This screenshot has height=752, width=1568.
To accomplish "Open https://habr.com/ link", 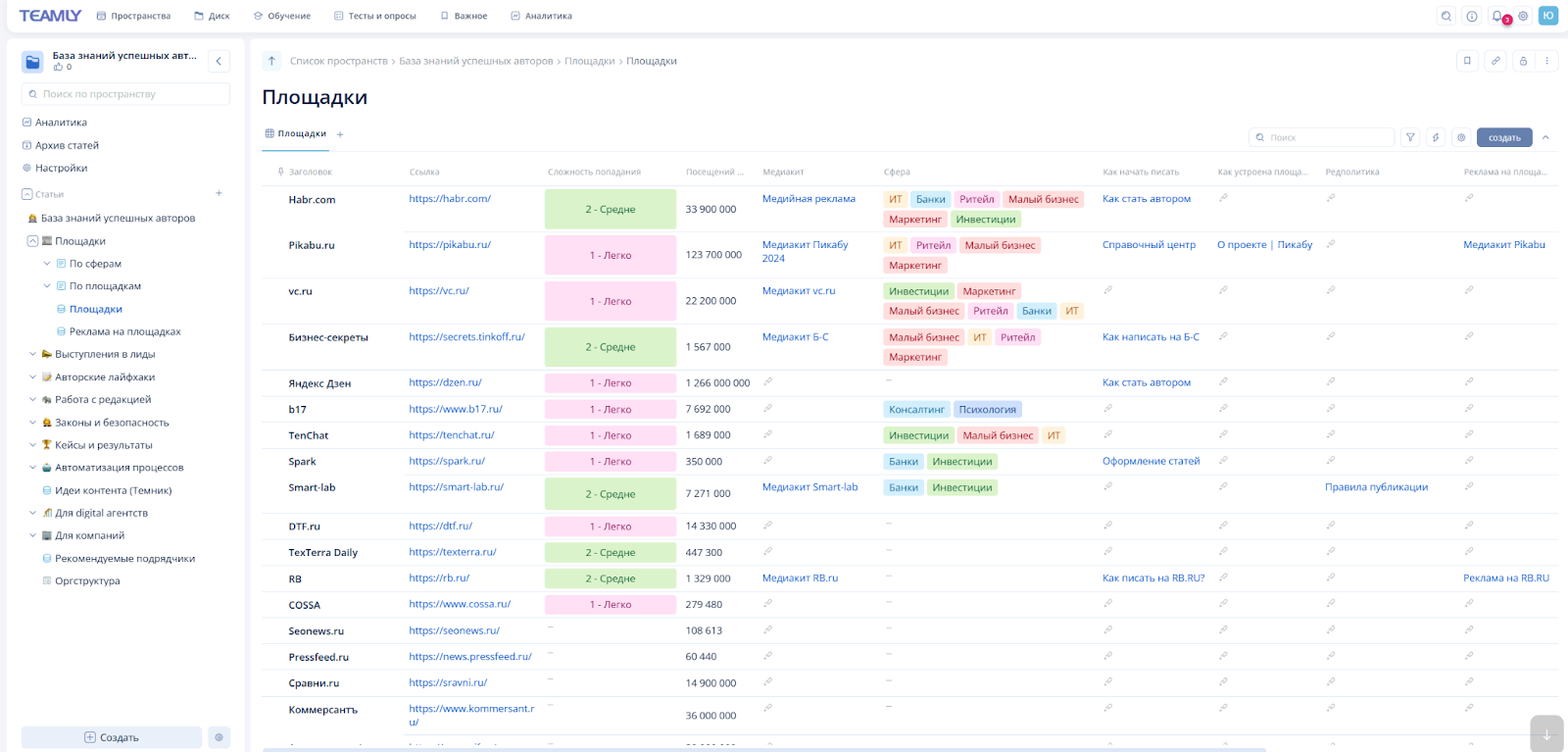I will tap(450, 198).
